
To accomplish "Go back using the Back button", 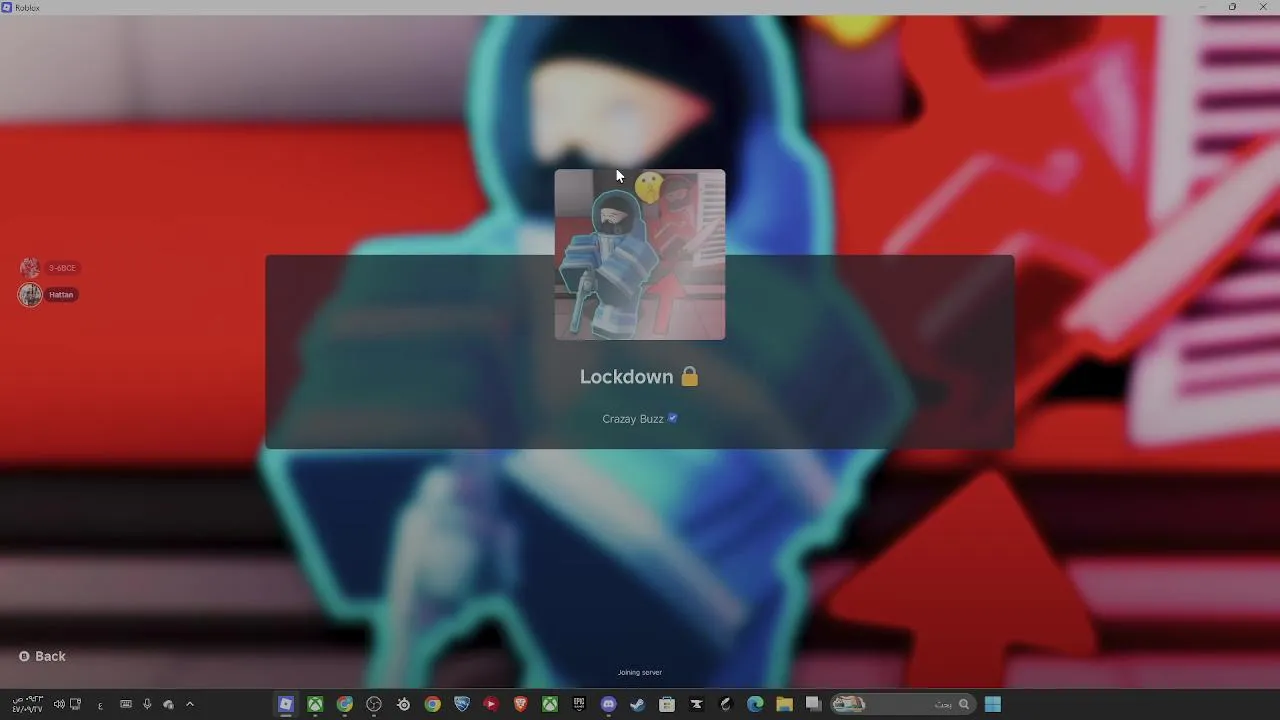I will click(x=42, y=656).
